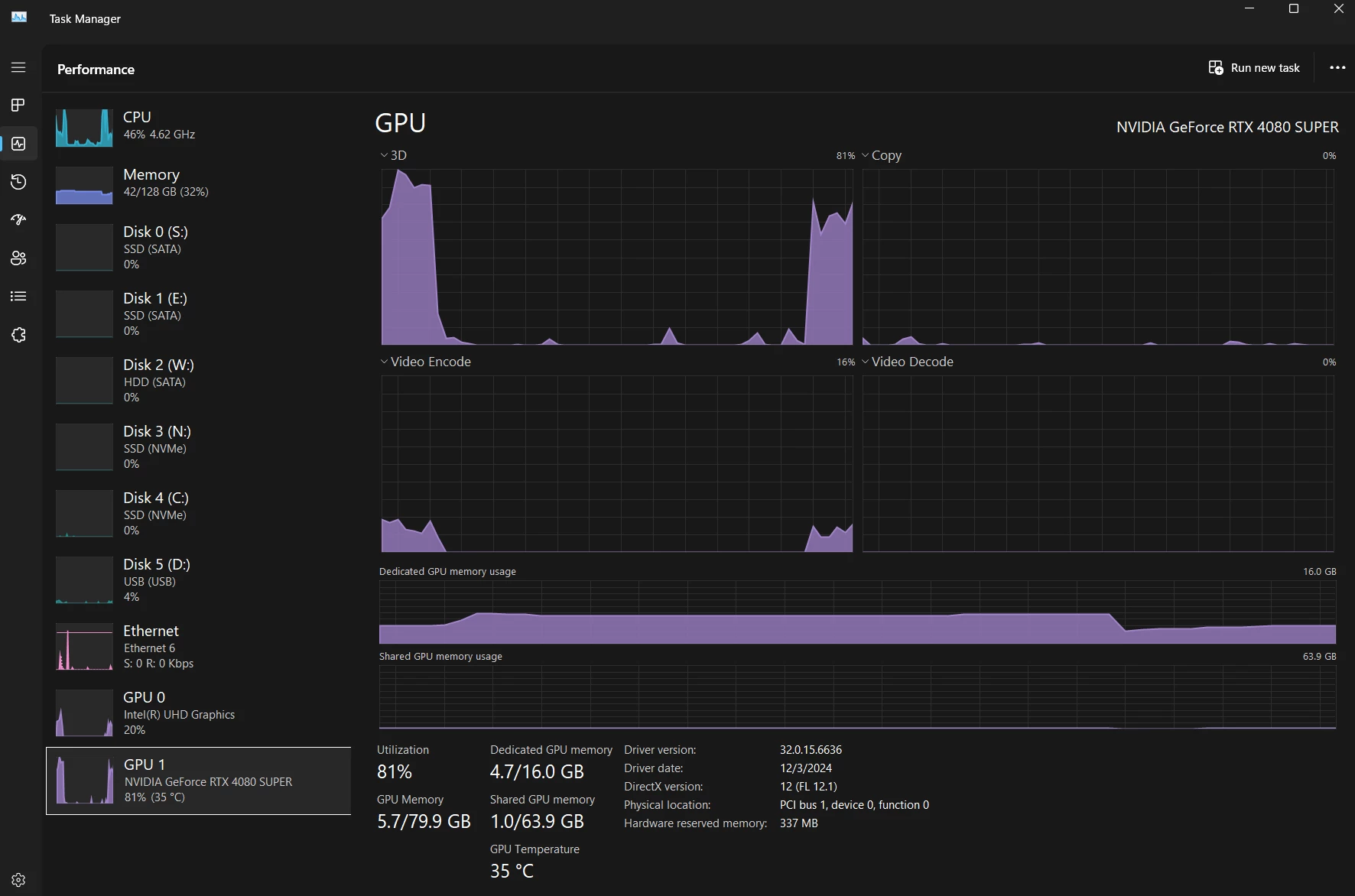Click the GPU Temperature 35 °C value

click(x=512, y=871)
